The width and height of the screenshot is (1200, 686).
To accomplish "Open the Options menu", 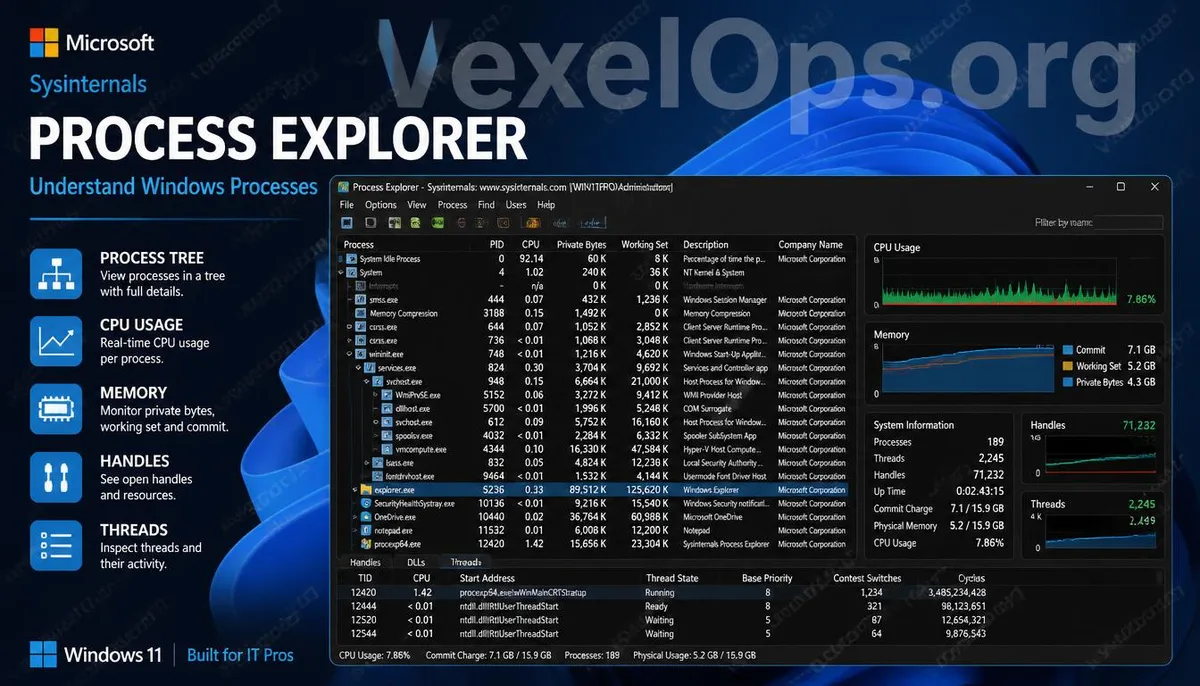I will (x=381, y=205).
